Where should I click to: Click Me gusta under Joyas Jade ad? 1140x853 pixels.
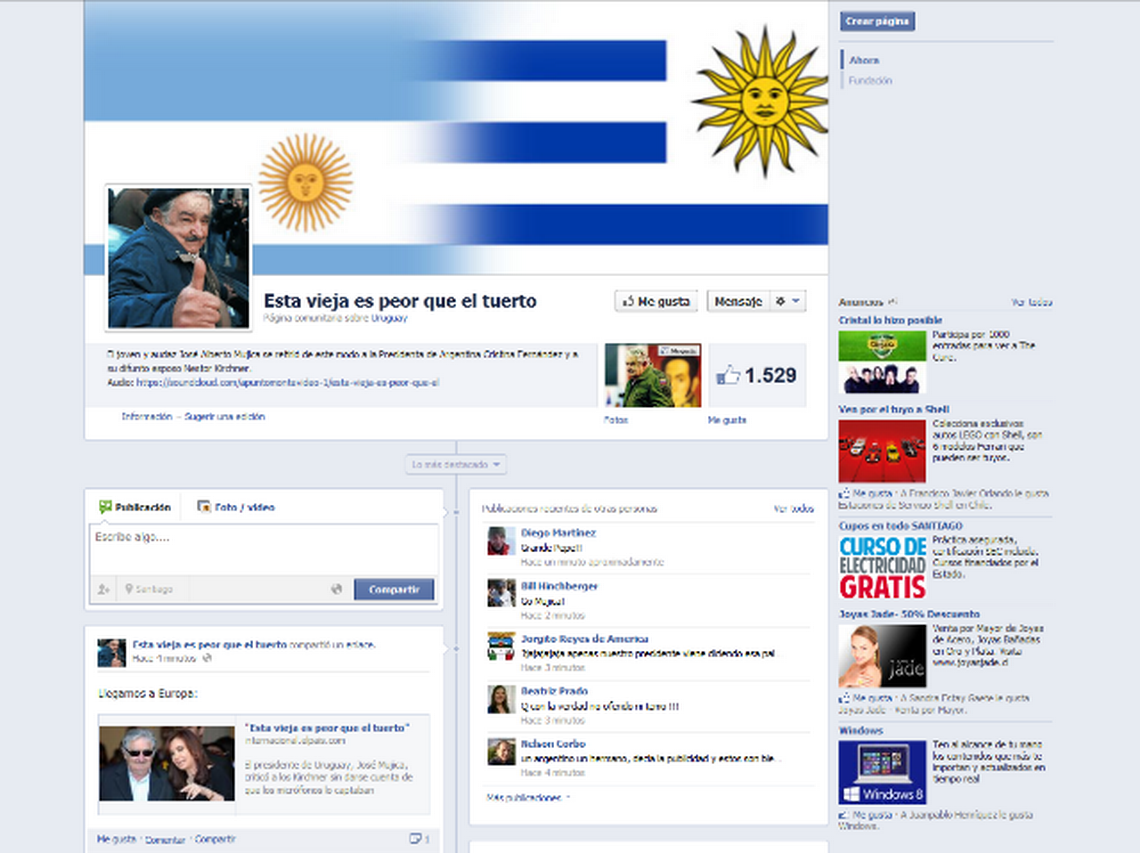coord(872,698)
